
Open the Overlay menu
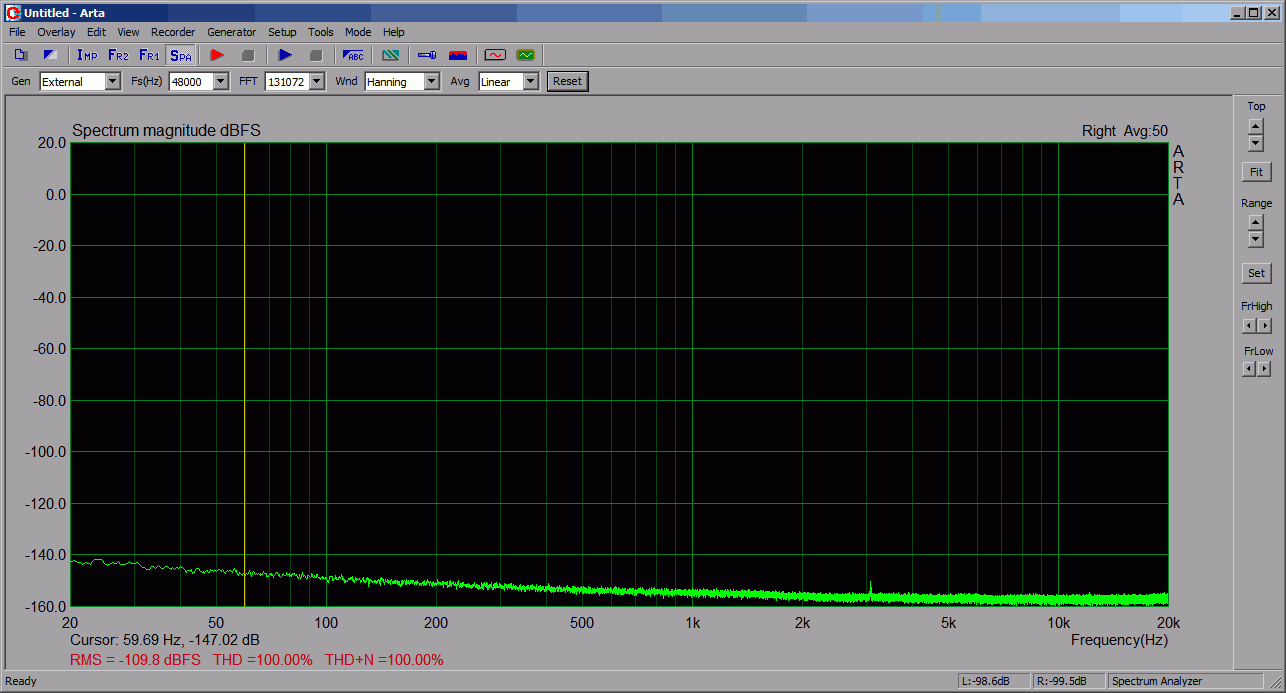[x=56, y=32]
